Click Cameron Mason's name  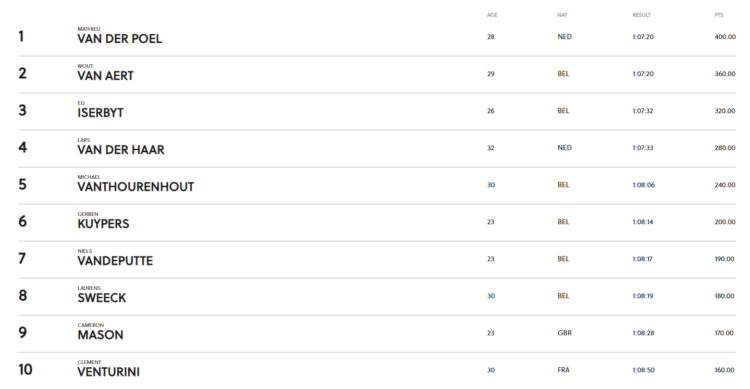pos(100,334)
